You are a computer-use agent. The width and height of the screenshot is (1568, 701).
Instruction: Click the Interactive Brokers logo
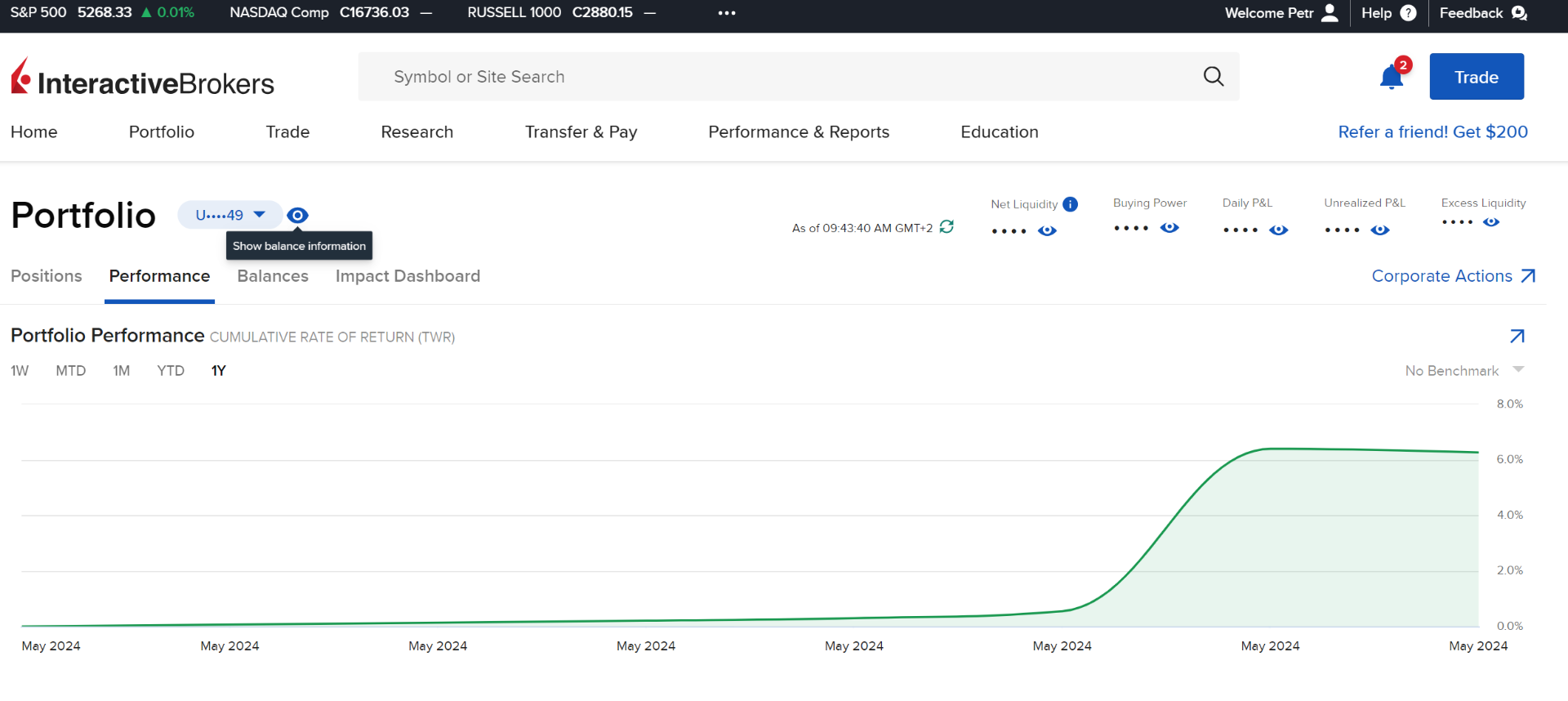point(142,78)
